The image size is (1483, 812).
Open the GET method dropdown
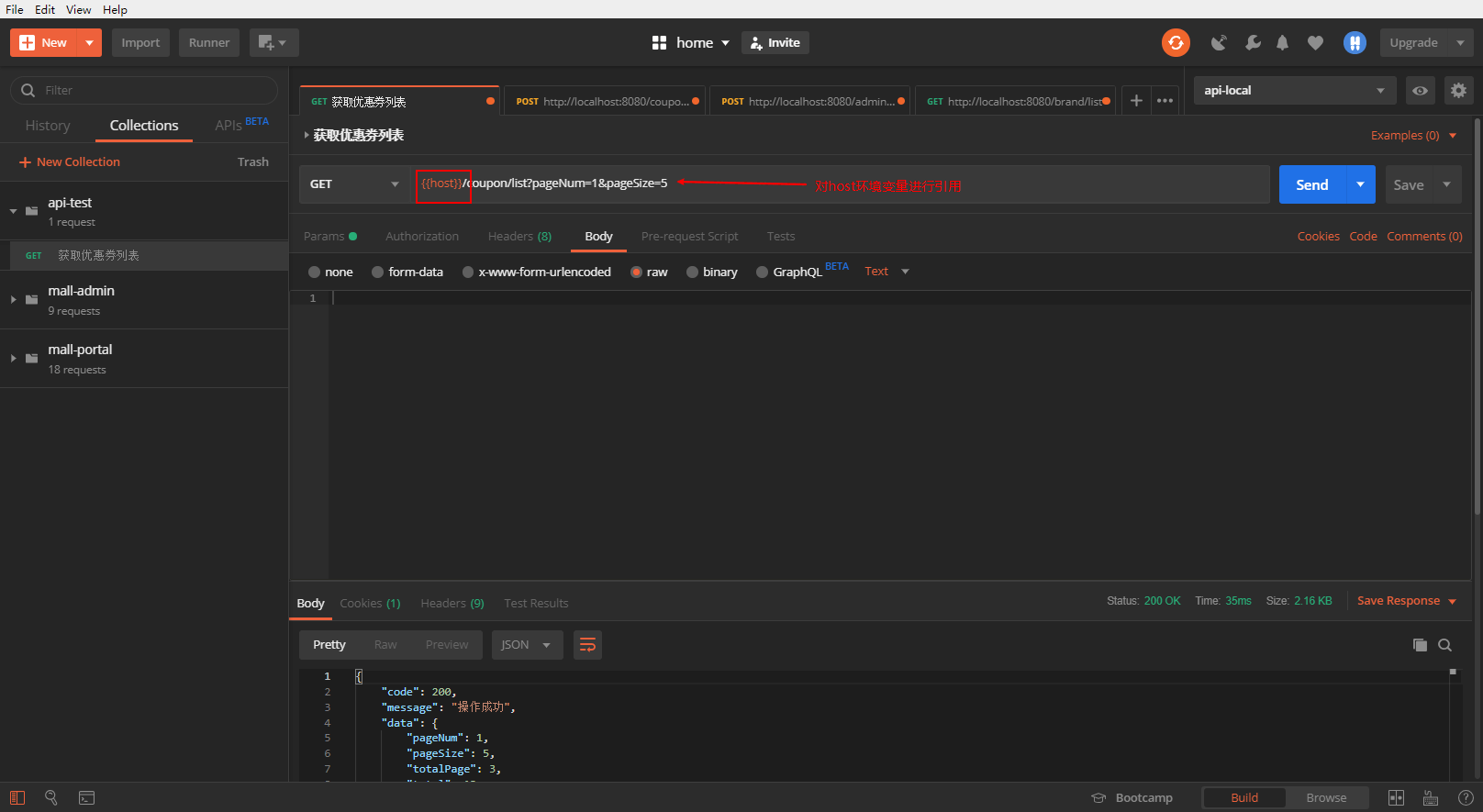click(x=354, y=184)
